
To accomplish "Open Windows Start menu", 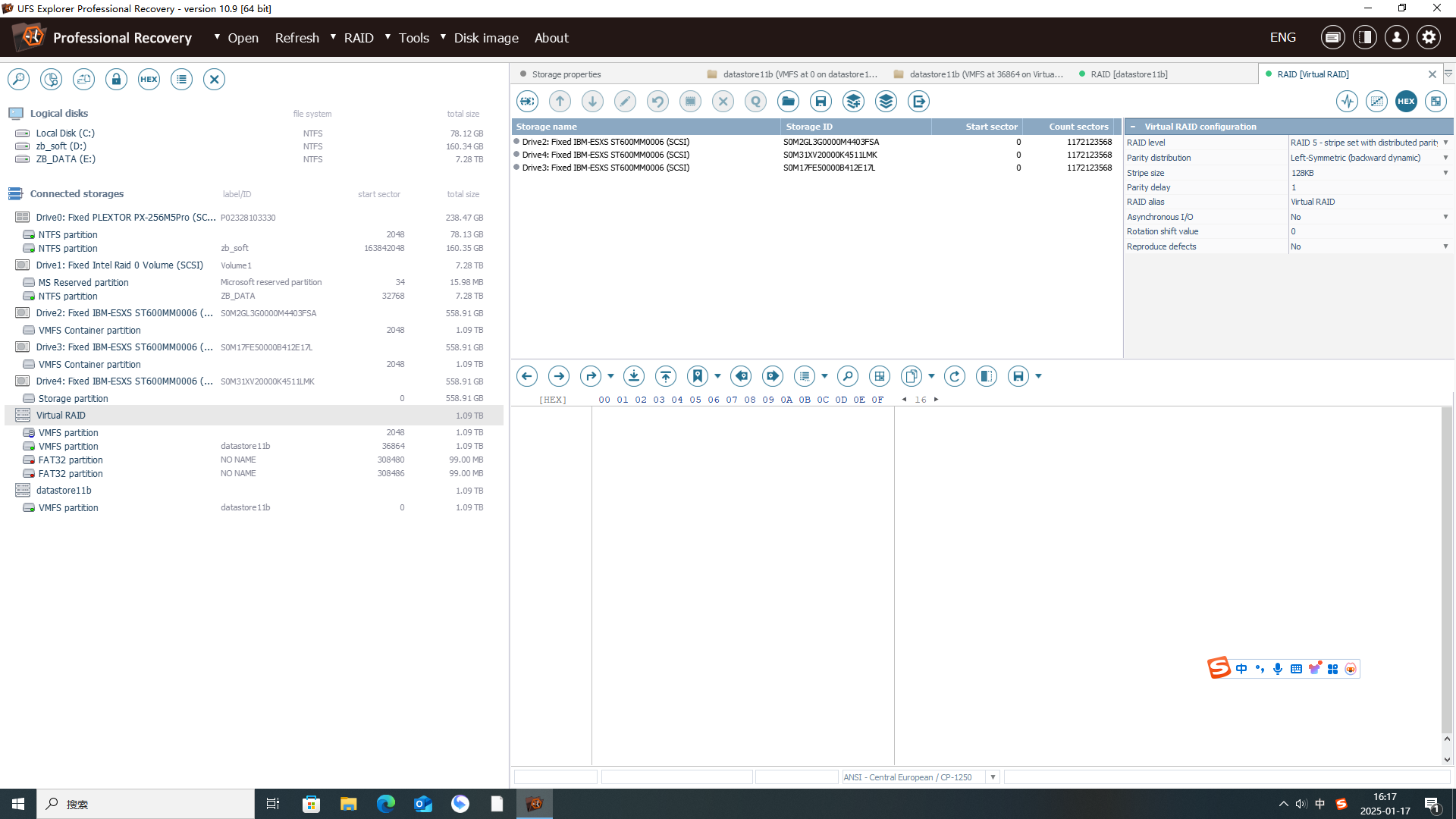I will [x=18, y=804].
